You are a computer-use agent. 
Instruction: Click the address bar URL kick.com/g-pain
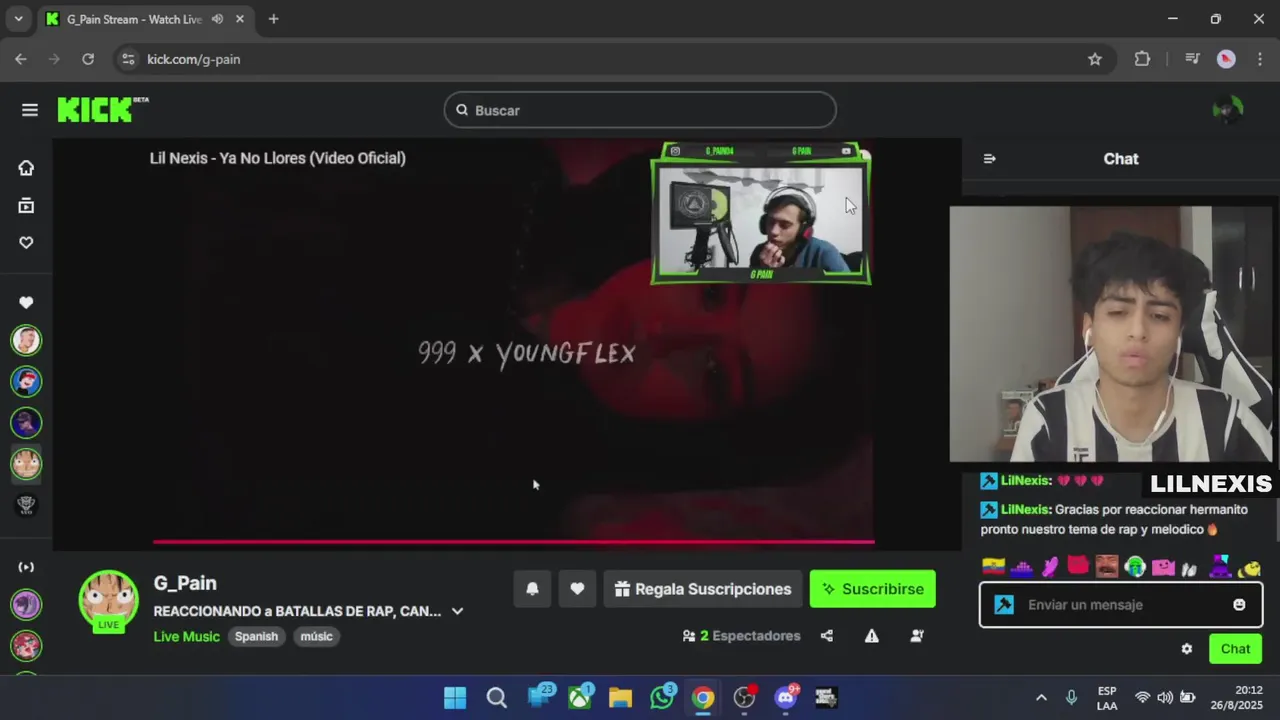click(x=193, y=59)
